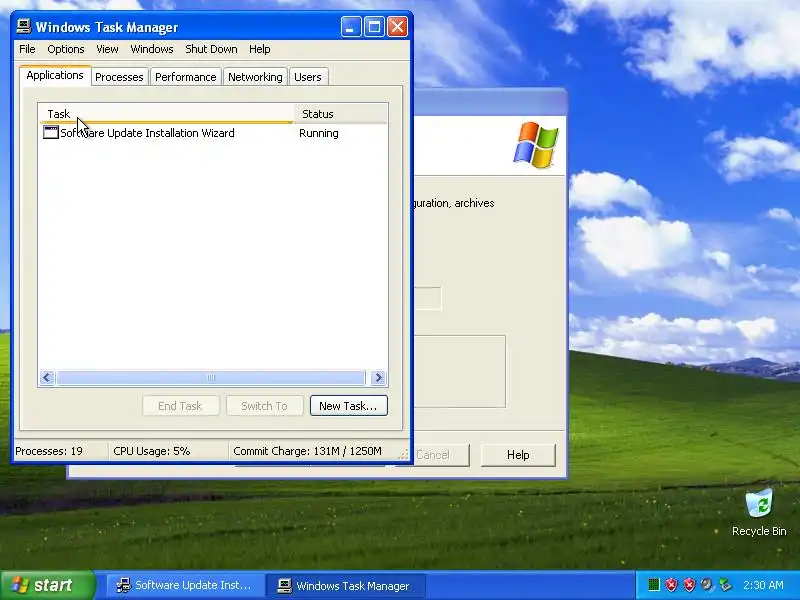The image size is (800, 600).
Task: Click the Safely Remove Hardware tray icon
Action: click(724, 585)
